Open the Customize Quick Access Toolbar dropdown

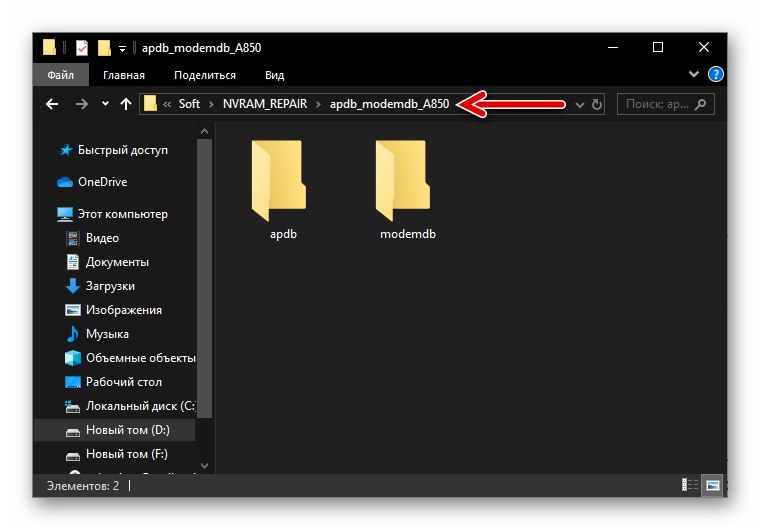point(123,48)
